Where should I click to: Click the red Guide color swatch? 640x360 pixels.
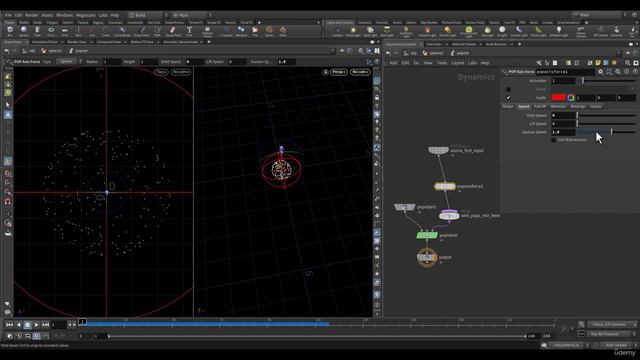[x=558, y=98]
